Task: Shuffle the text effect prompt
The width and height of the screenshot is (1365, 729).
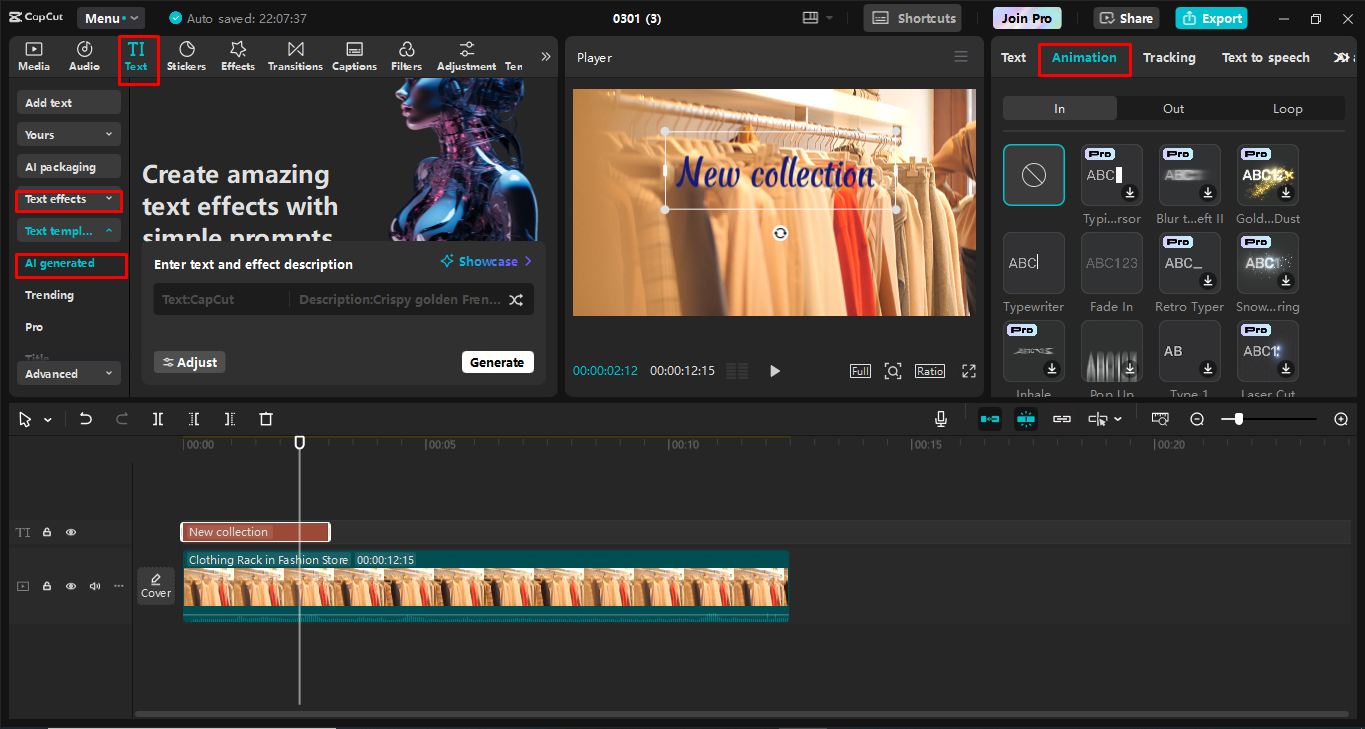Action: (x=516, y=299)
